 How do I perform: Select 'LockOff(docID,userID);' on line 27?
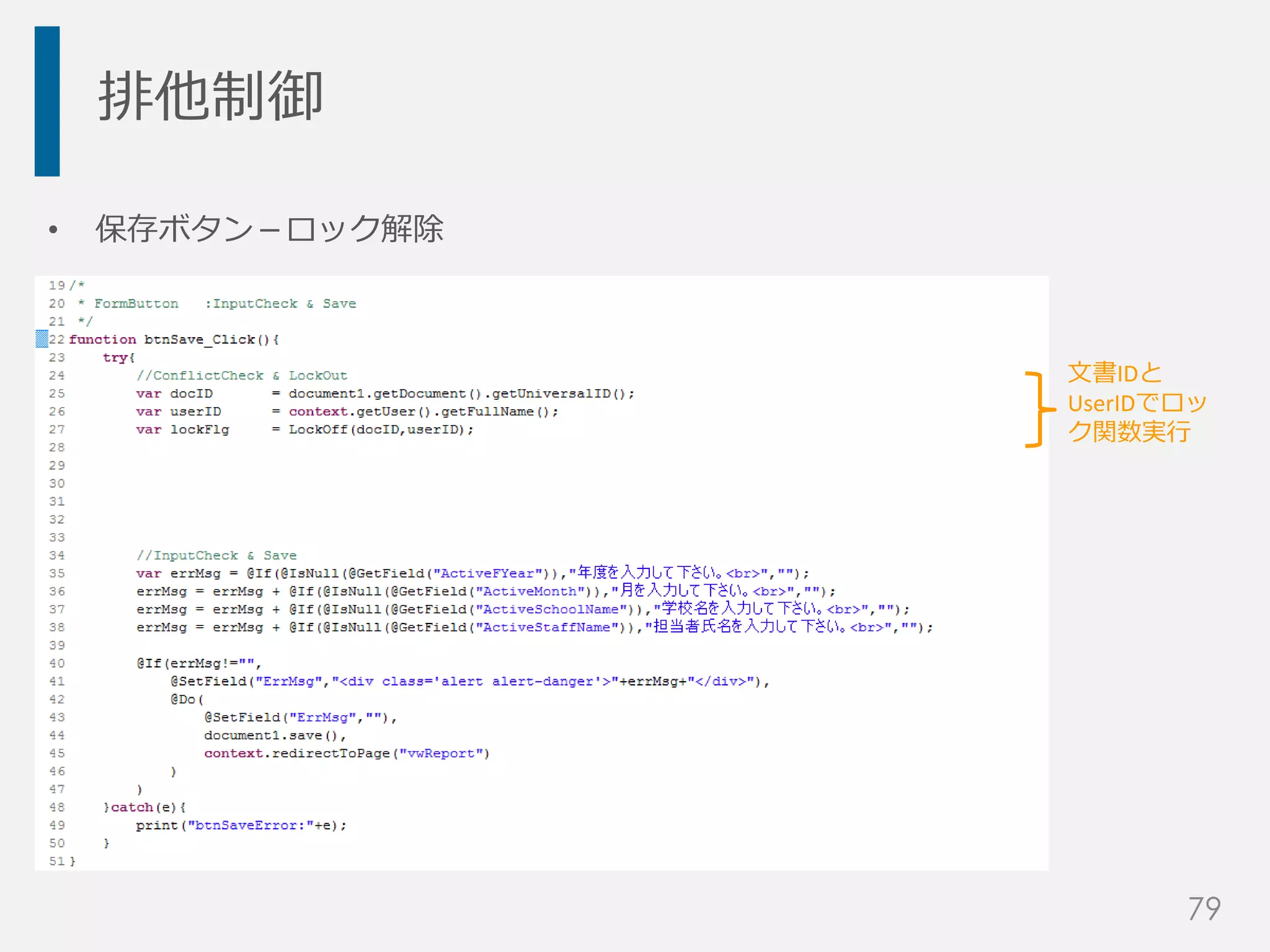click(381, 430)
